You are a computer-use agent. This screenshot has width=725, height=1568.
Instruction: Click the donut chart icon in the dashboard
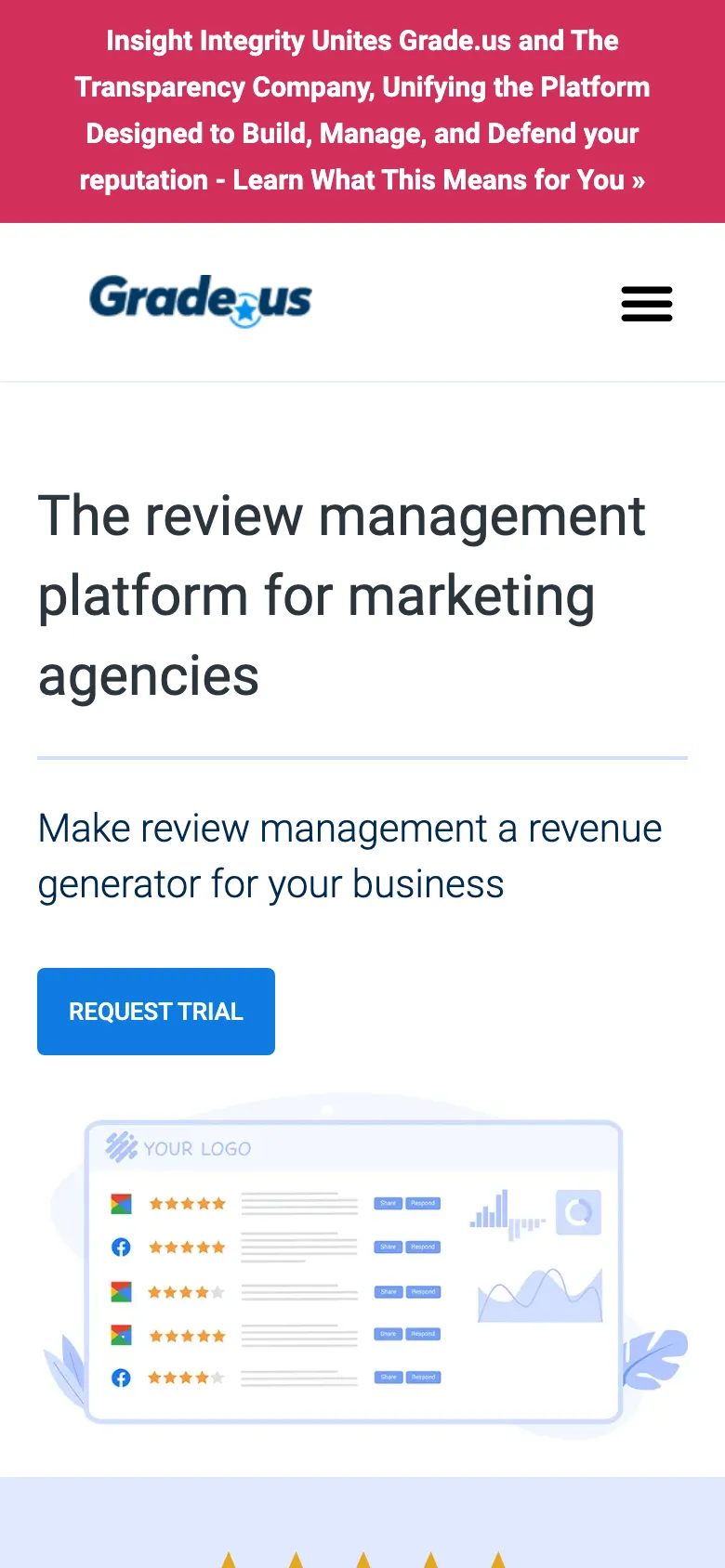[578, 1212]
